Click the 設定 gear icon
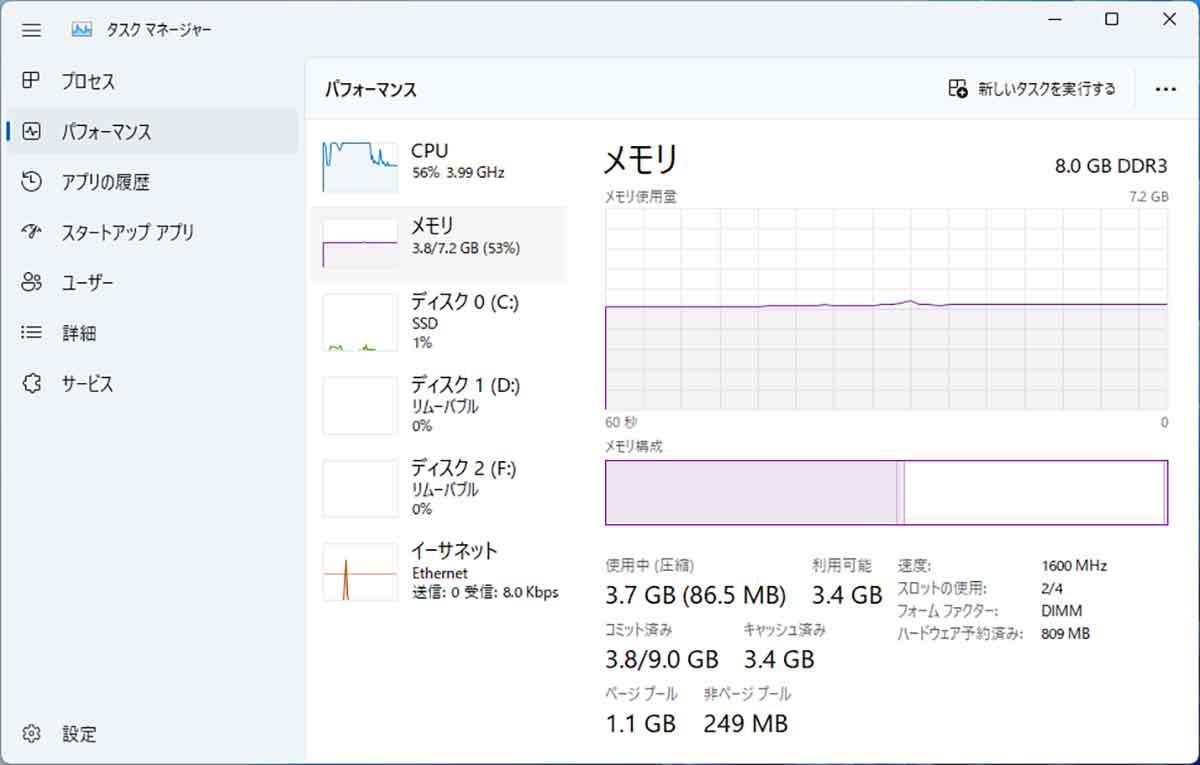 31,734
